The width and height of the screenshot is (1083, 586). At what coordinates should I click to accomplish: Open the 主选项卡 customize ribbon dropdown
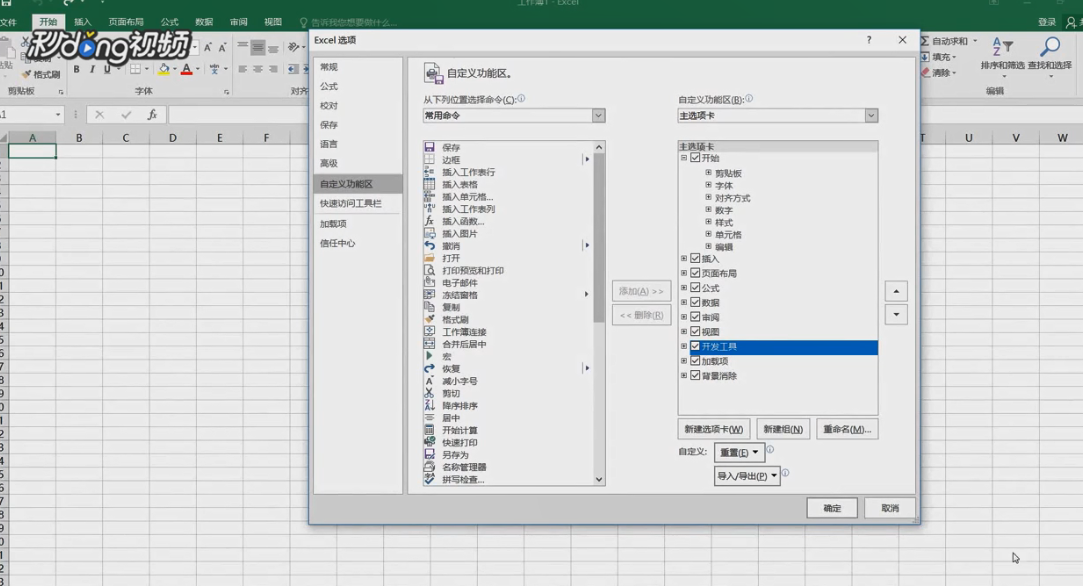pyautogui.click(x=869, y=115)
